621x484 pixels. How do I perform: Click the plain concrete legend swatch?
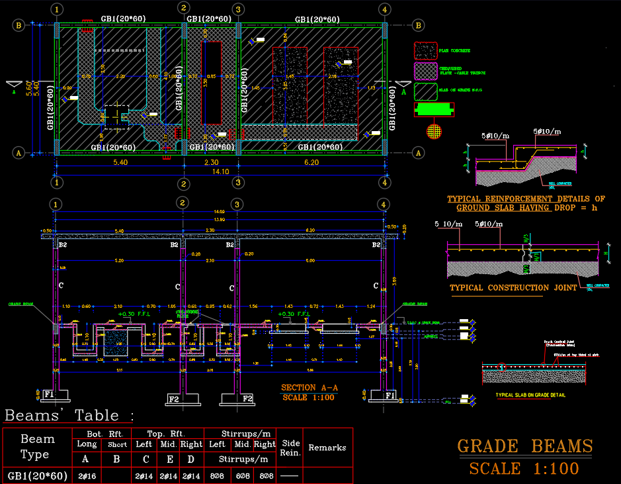426,51
